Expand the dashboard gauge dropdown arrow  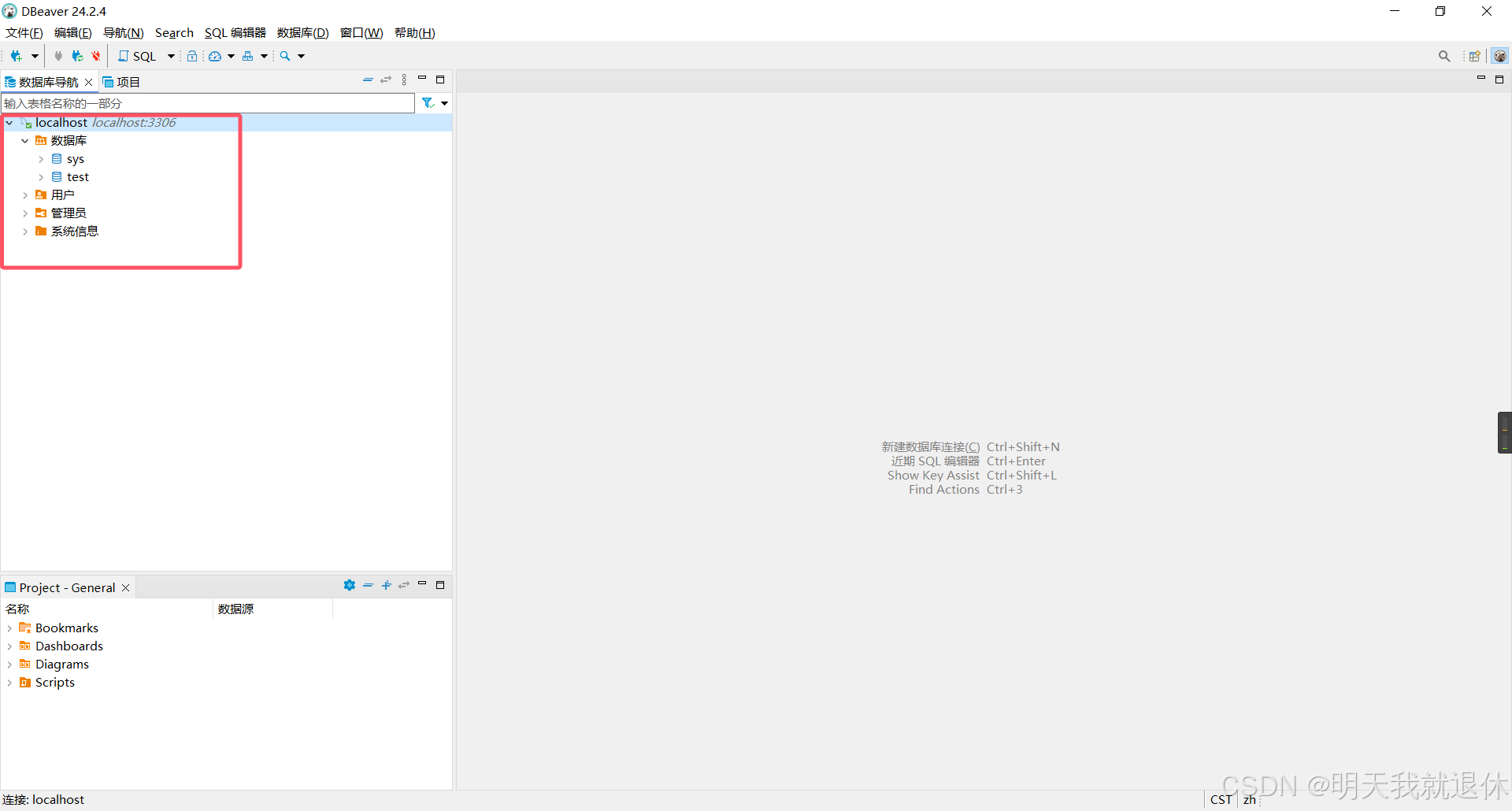click(x=231, y=56)
